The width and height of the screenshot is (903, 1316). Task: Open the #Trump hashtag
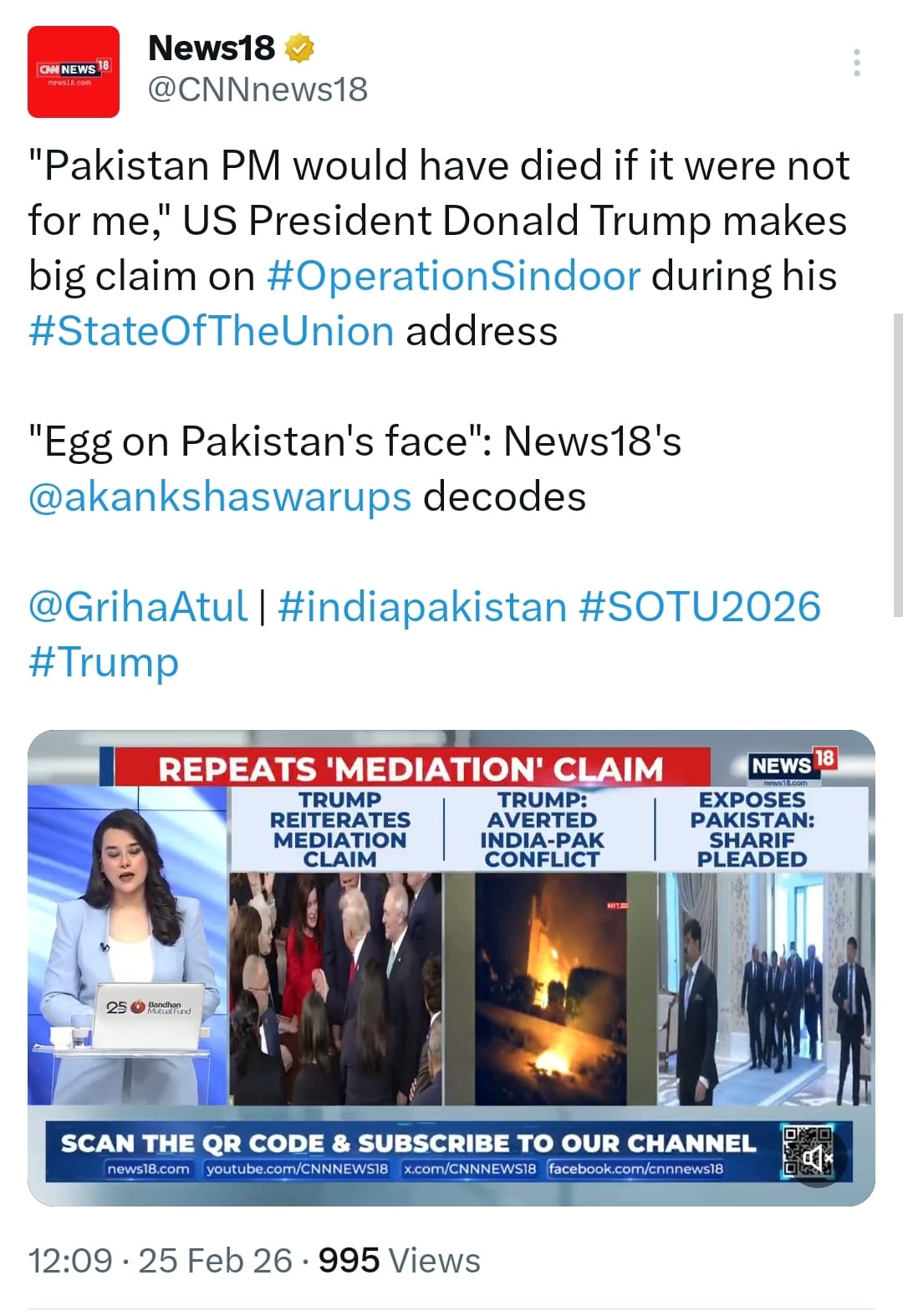[x=104, y=662]
